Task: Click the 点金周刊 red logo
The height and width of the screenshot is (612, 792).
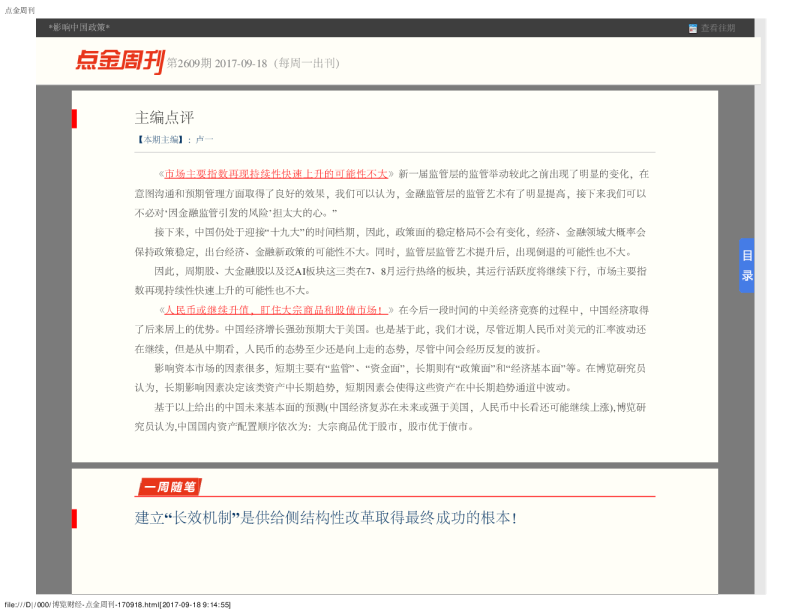Action: [x=120, y=62]
